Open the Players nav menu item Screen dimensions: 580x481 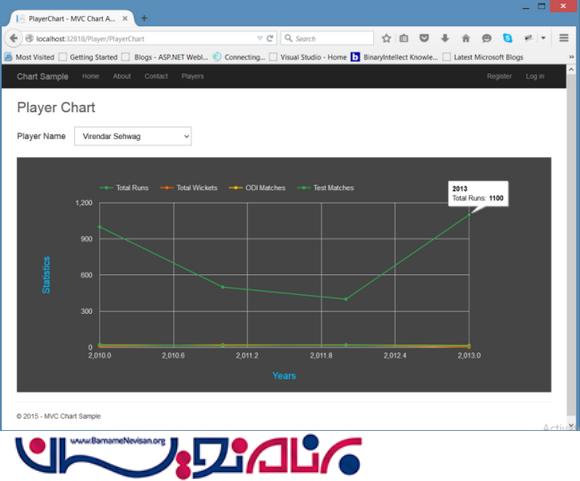pos(192,76)
